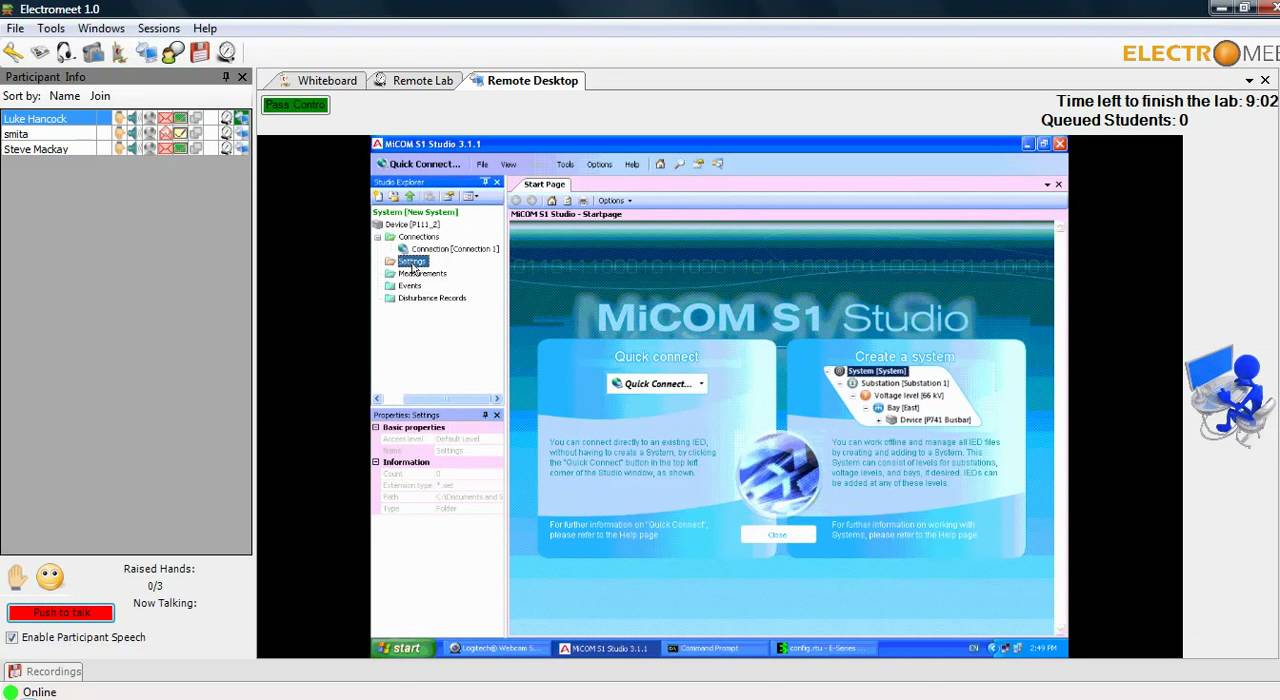Collapse the Basic properties section
1280x700 pixels.
coord(376,427)
